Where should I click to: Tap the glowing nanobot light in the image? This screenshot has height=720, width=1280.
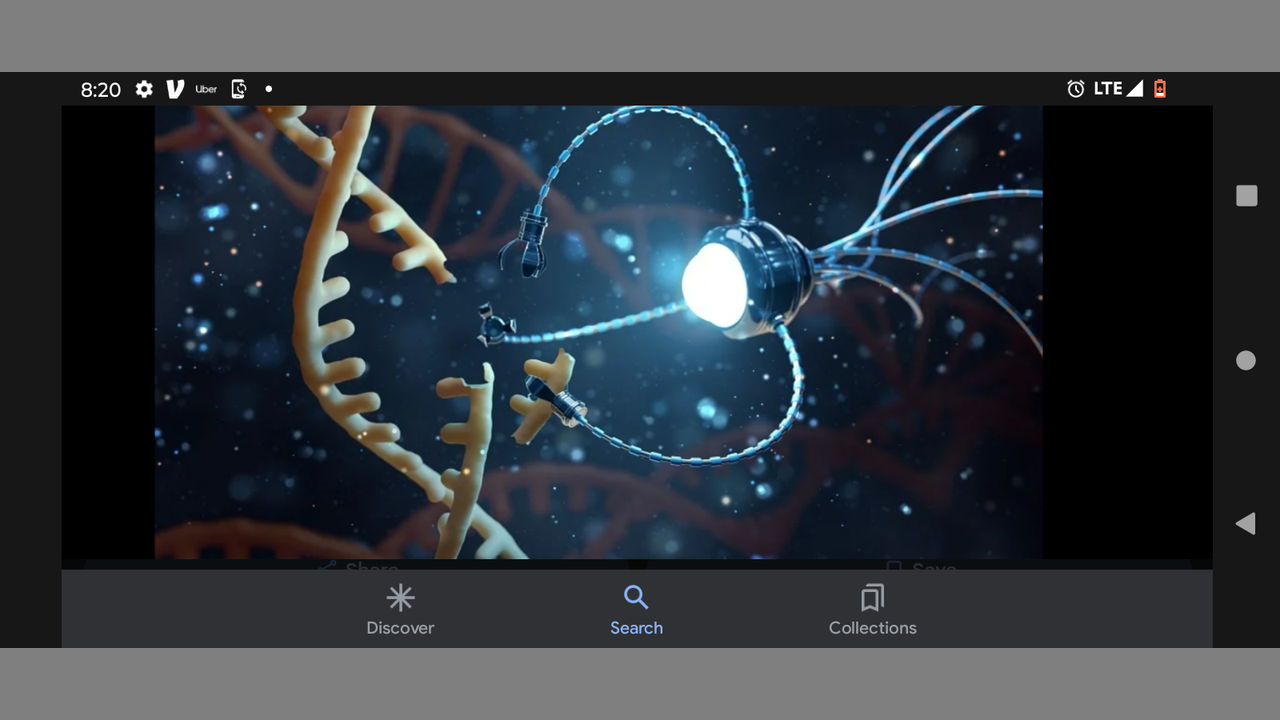[714, 285]
